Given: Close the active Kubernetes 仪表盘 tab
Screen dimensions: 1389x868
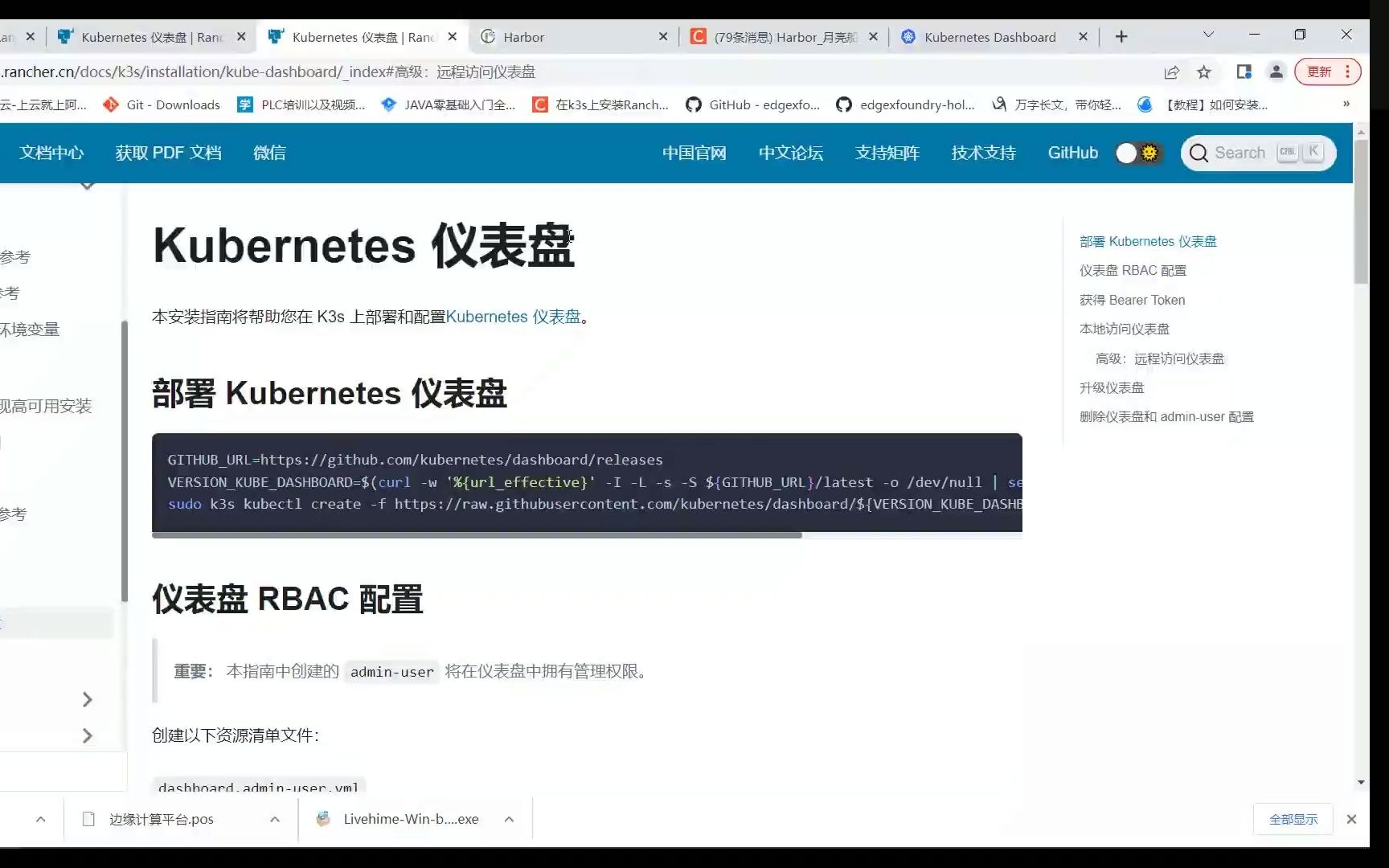Looking at the screenshot, I should tap(453, 37).
